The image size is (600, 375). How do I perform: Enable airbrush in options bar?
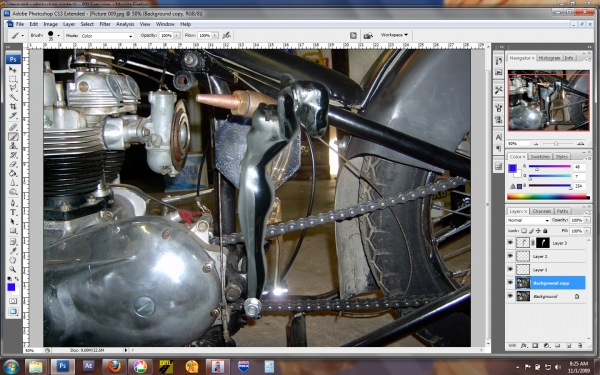point(227,35)
